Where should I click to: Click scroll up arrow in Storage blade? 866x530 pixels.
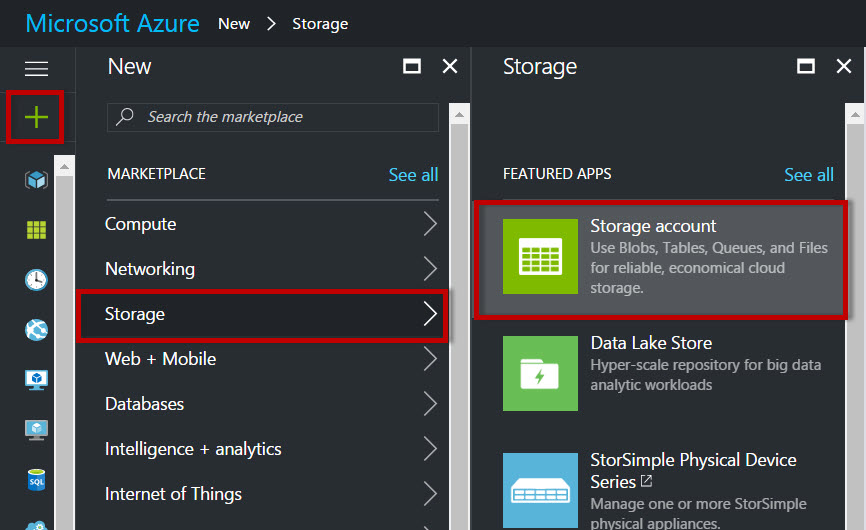coord(854,115)
